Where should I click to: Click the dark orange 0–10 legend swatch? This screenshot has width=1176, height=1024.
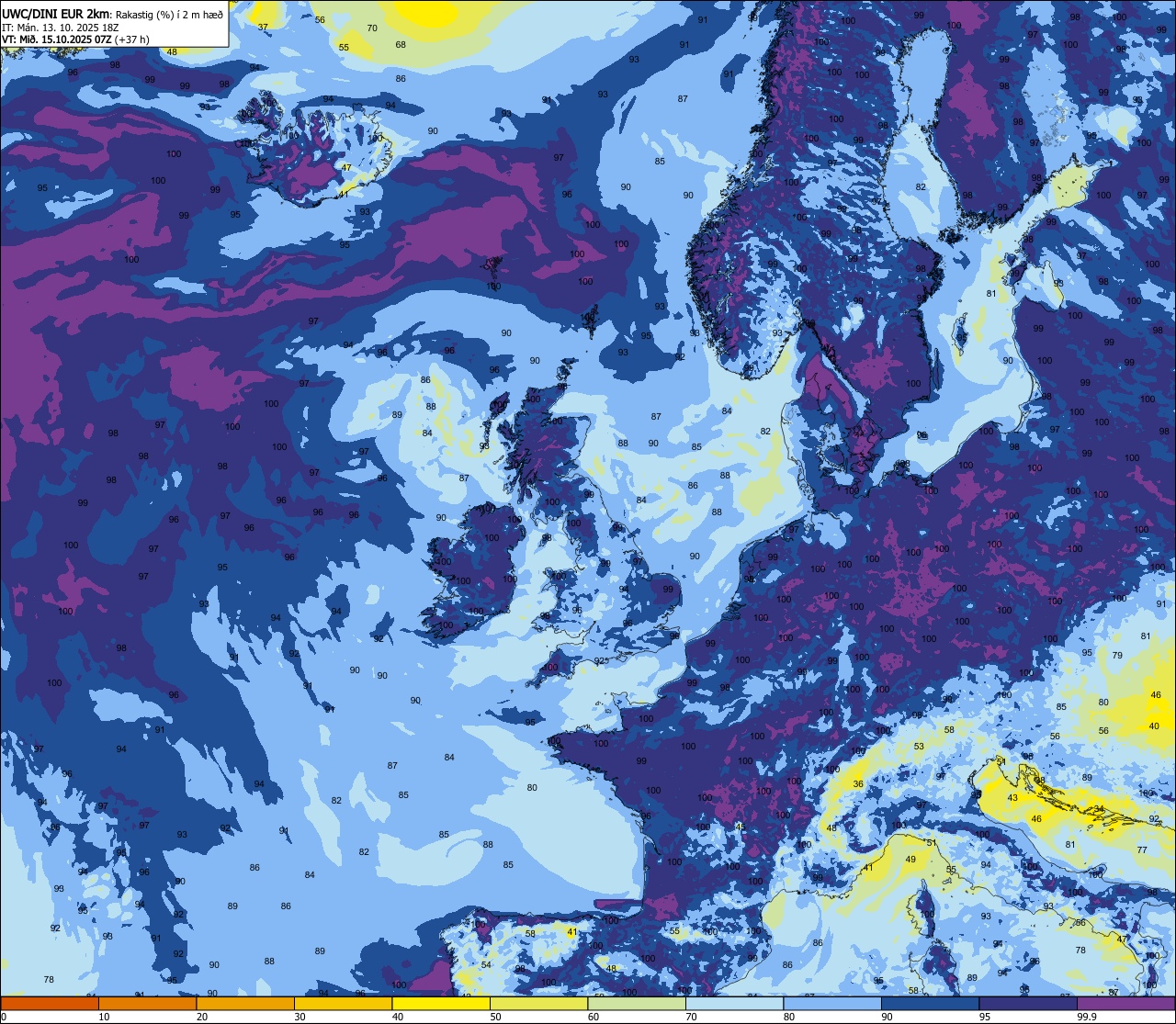point(50,1003)
